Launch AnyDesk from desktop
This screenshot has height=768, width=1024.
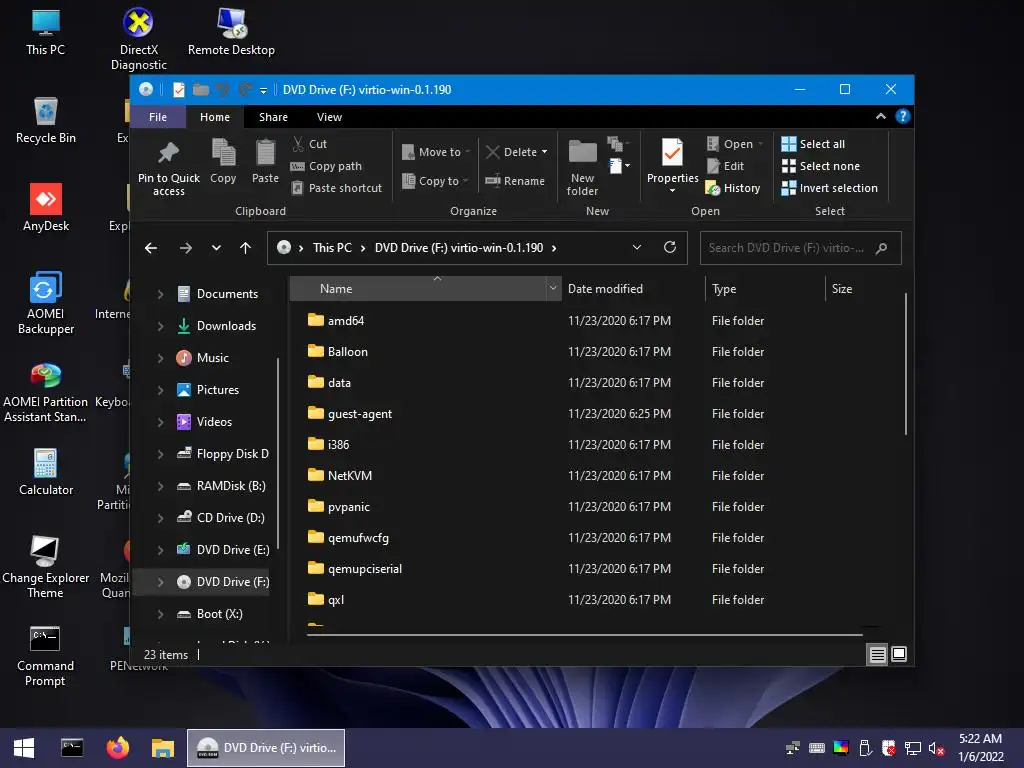[x=46, y=208]
